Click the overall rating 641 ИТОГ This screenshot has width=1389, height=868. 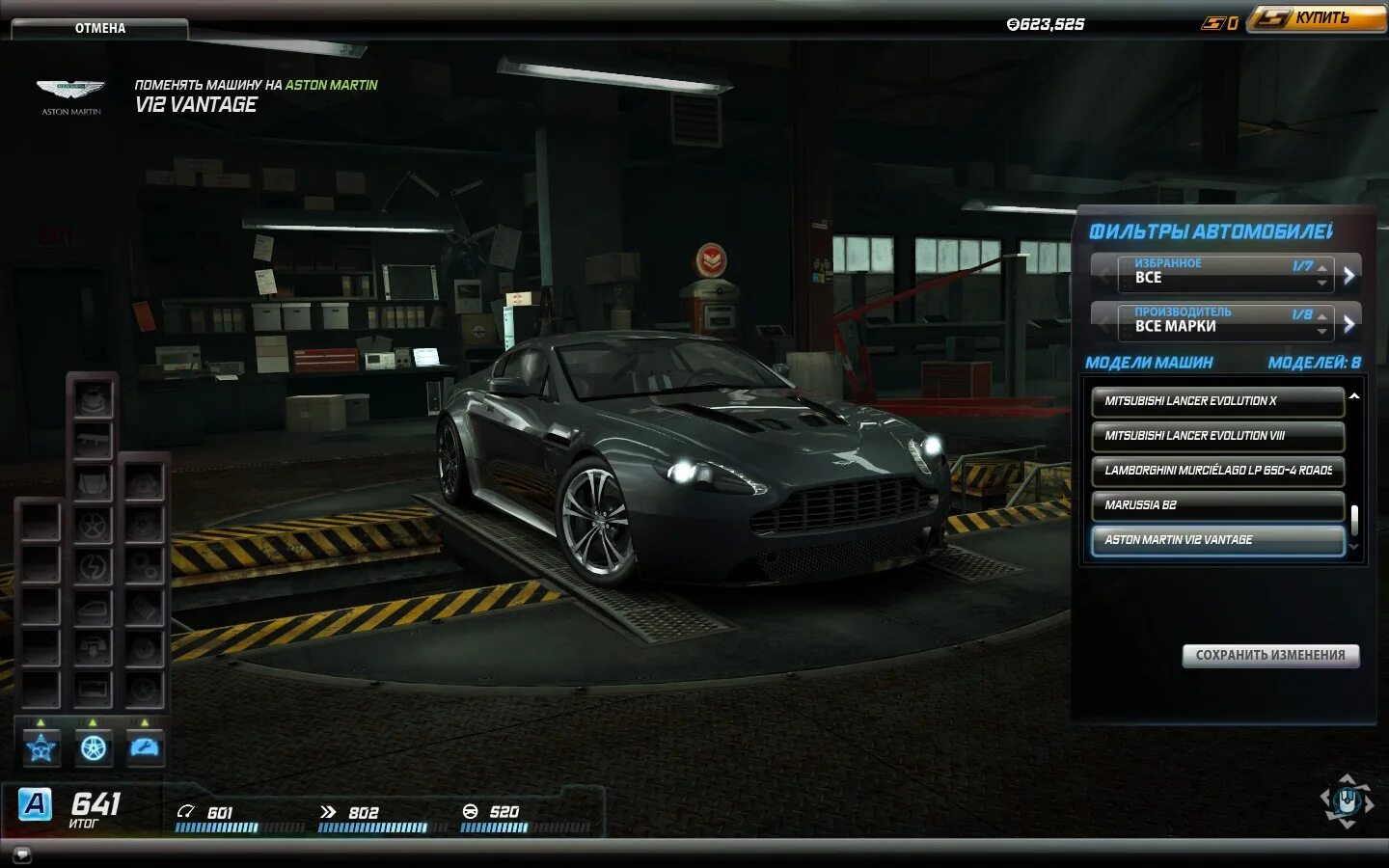(95, 809)
